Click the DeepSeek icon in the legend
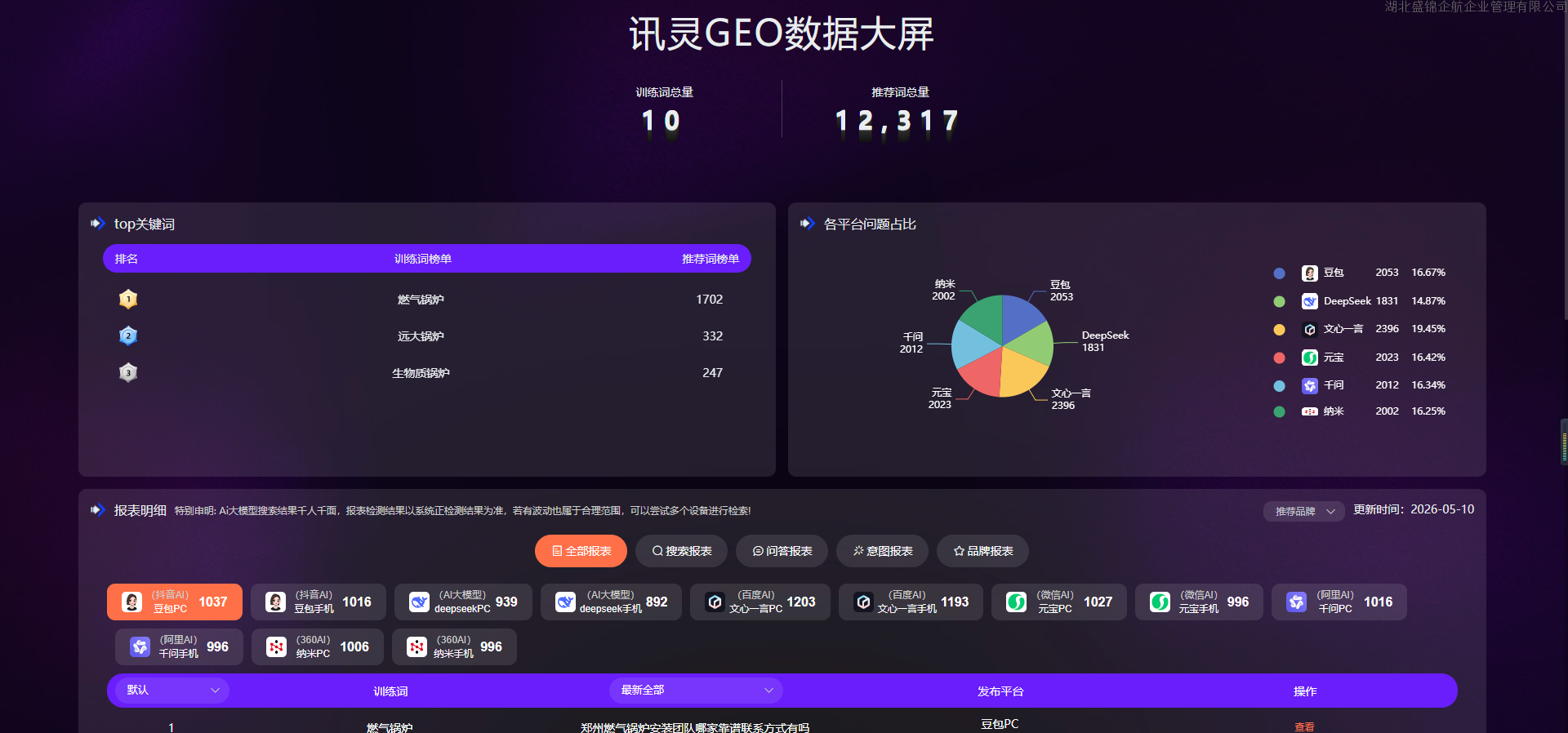This screenshot has height=733, width=1568. click(1310, 301)
